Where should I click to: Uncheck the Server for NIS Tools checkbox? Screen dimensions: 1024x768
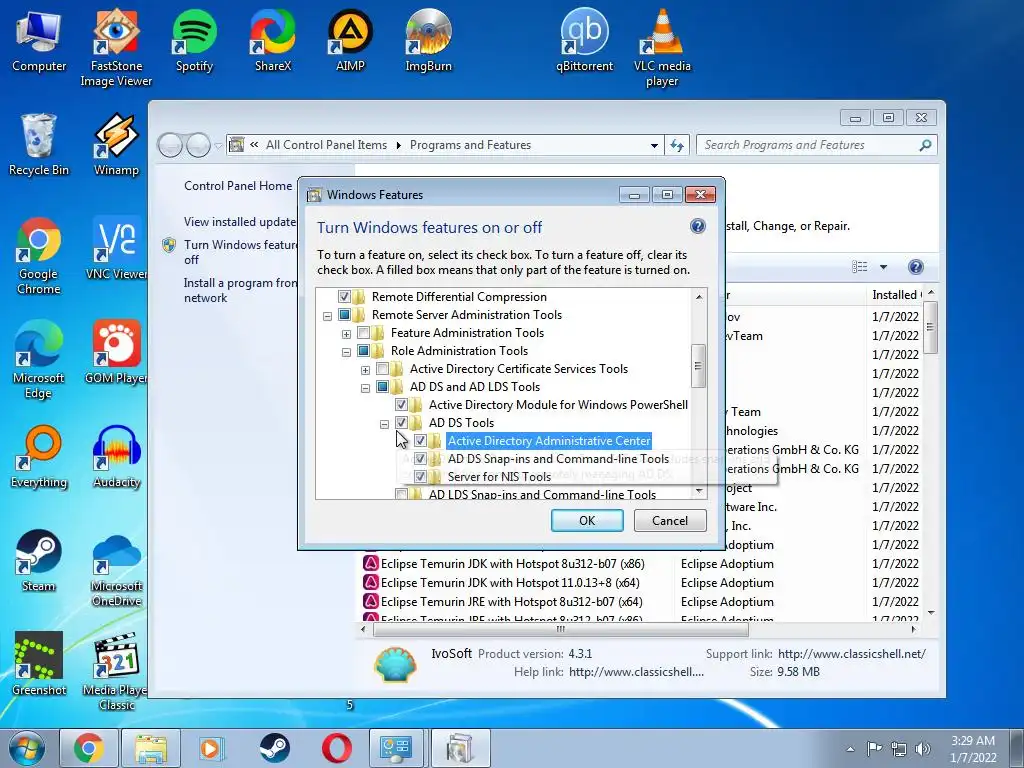pos(420,477)
